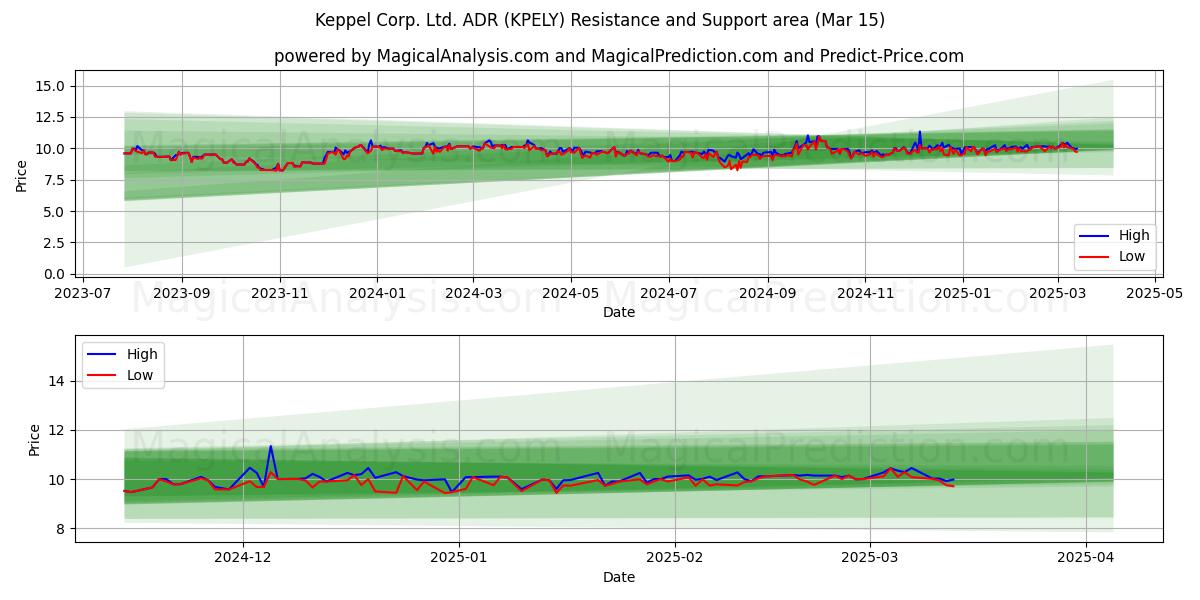This screenshot has width=1200, height=600.
Task: Click the '2023-11' x-axis label
Action: click(x=279, y=294)
